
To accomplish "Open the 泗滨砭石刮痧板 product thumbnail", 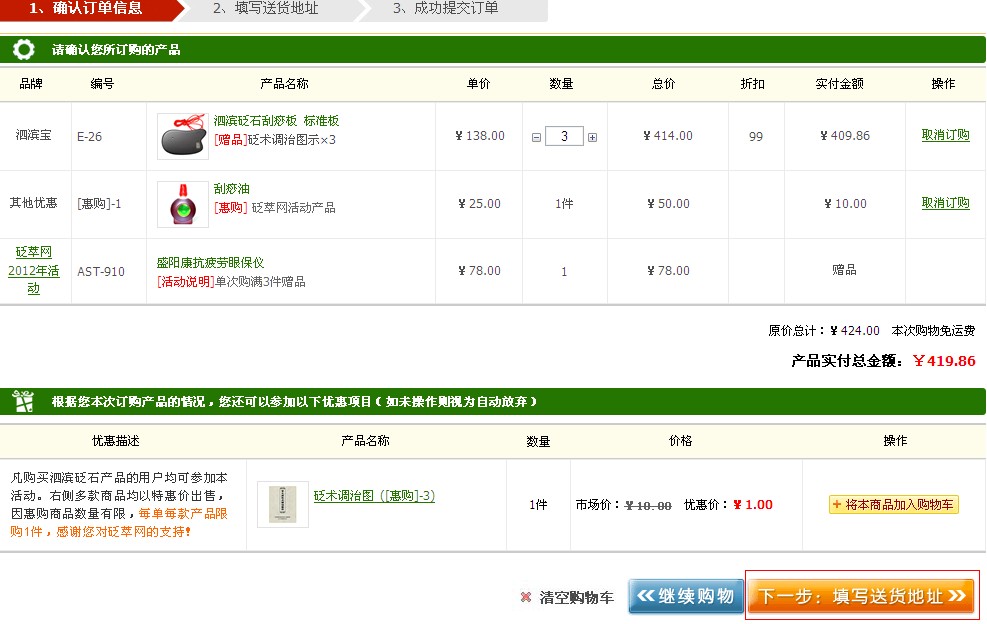I will 183,136.
